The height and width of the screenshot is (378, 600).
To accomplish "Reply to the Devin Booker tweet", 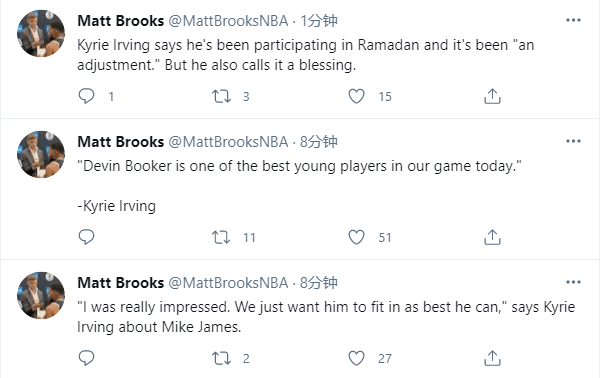I will (86, 237).
